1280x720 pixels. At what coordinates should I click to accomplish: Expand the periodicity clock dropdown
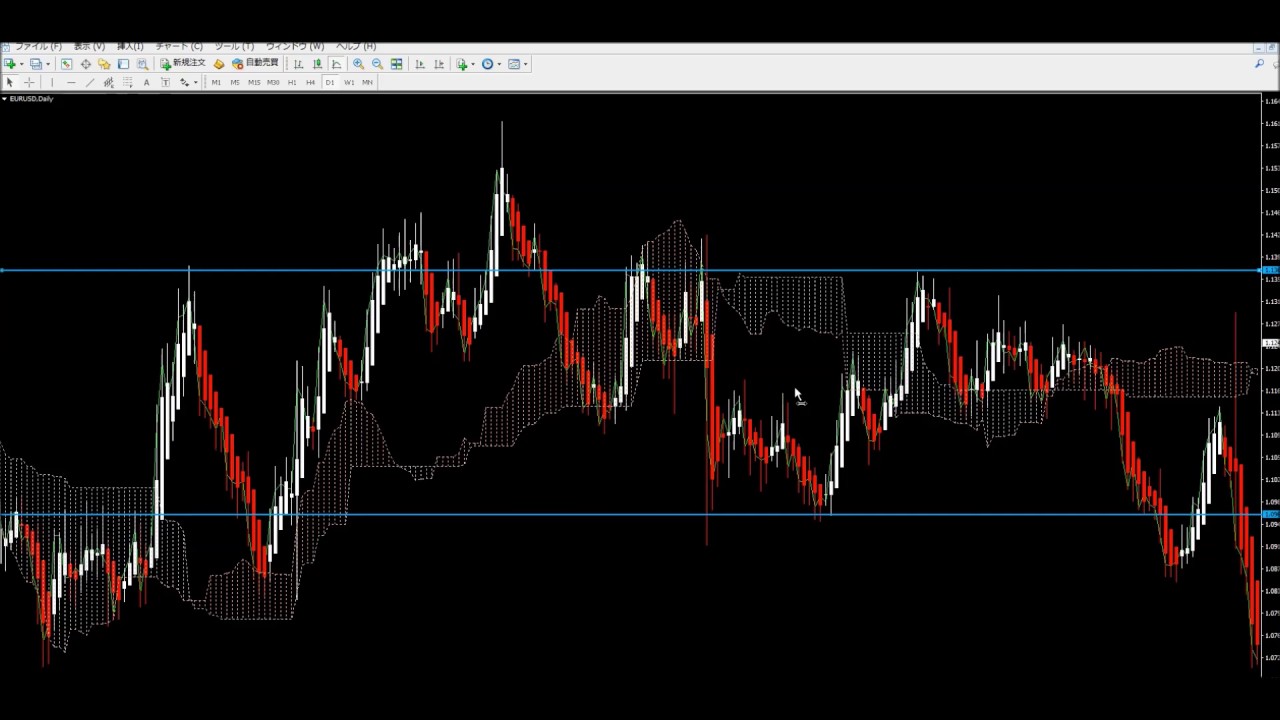click(x=499, y=64)
